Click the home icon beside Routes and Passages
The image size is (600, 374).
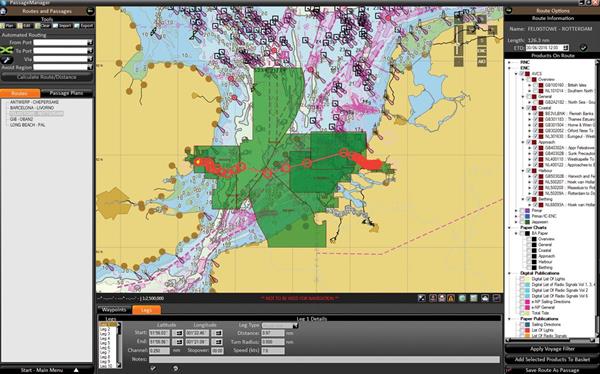coord(3,11)
